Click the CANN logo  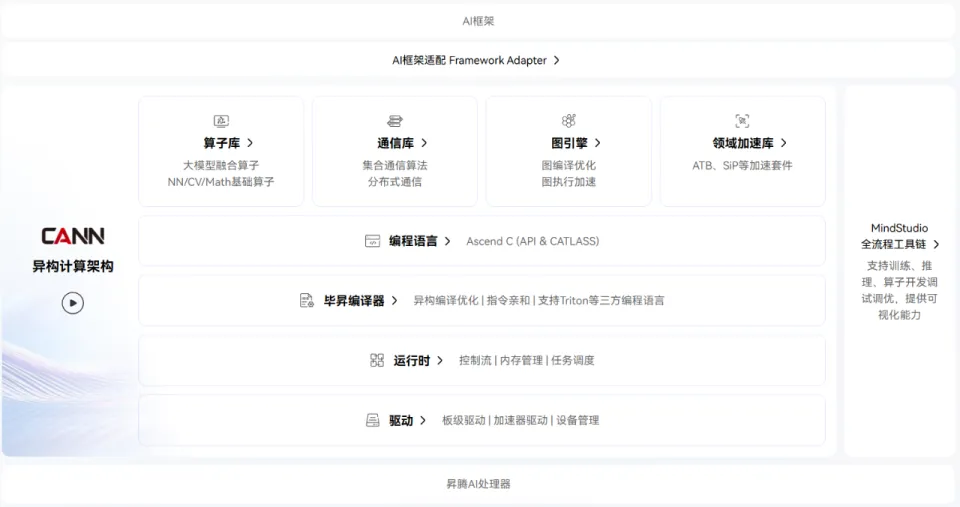(x=73, y=236)
